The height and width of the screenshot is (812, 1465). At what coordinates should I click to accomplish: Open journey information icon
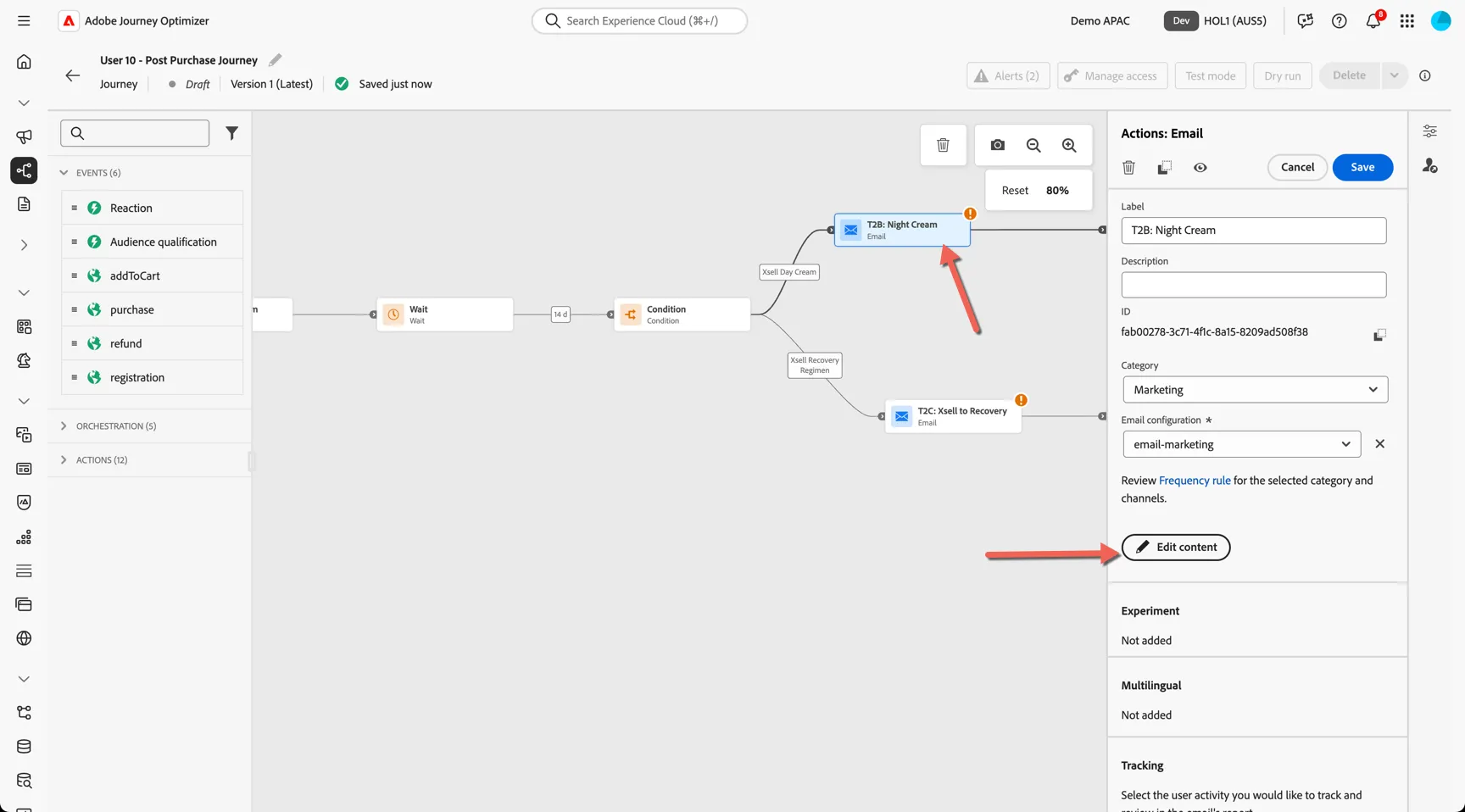[x=1425, y=75]
